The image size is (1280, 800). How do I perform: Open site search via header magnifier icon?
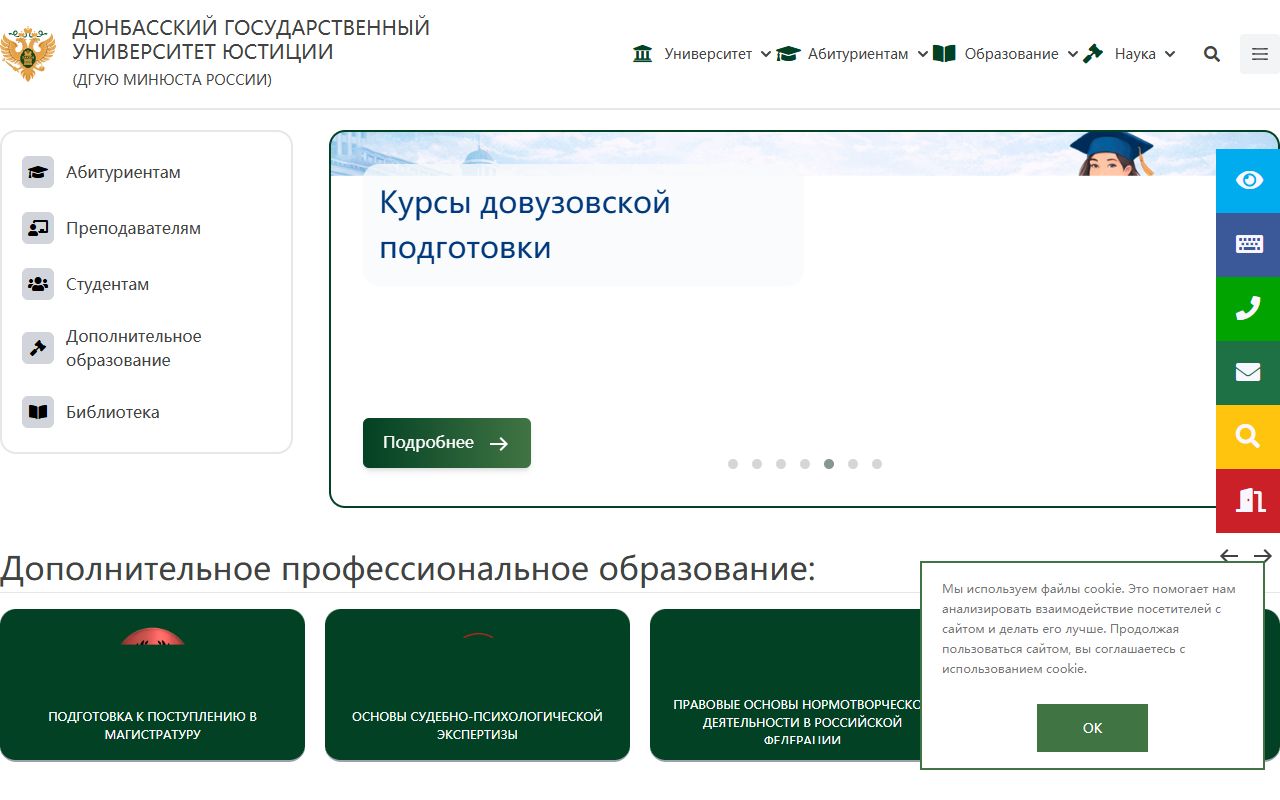click(1212, 54)
